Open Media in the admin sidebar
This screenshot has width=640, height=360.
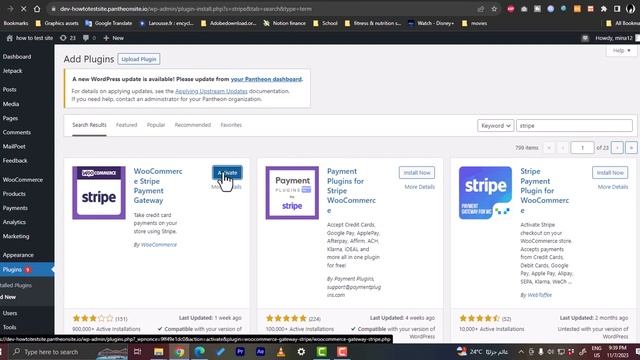[x=11, y=104]
